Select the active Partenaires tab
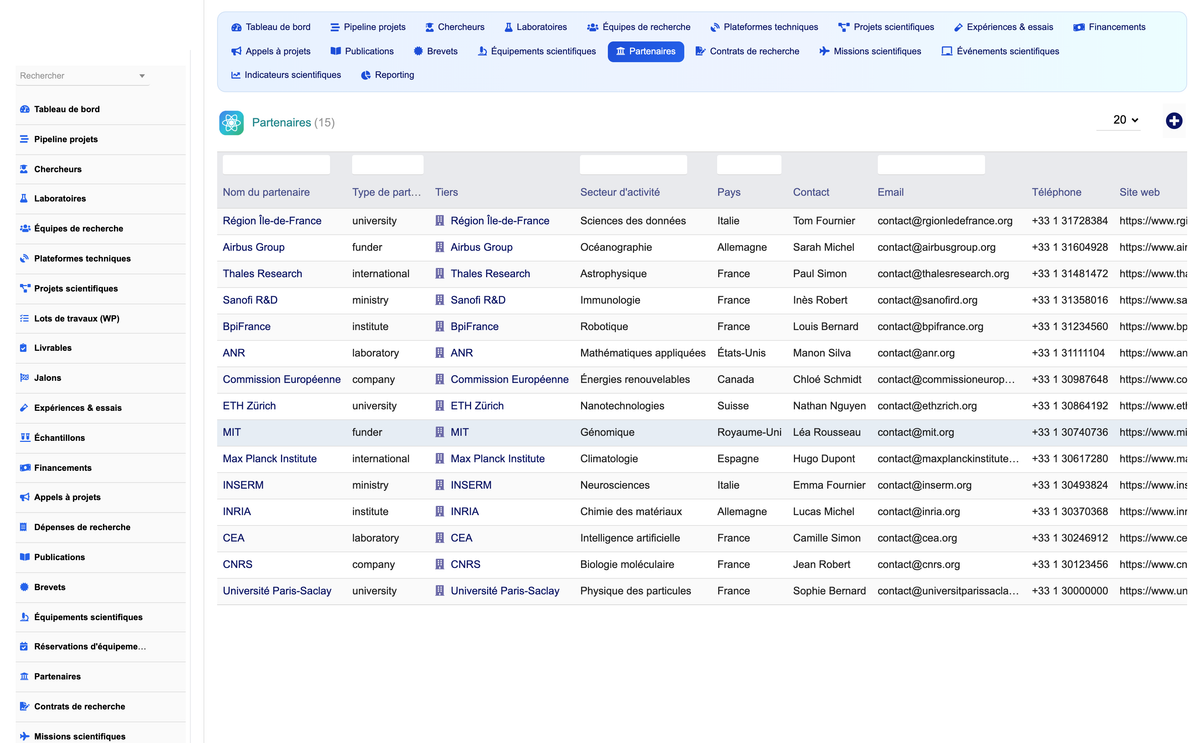This screenshot has width=1200, height=743. coord(646,51)
